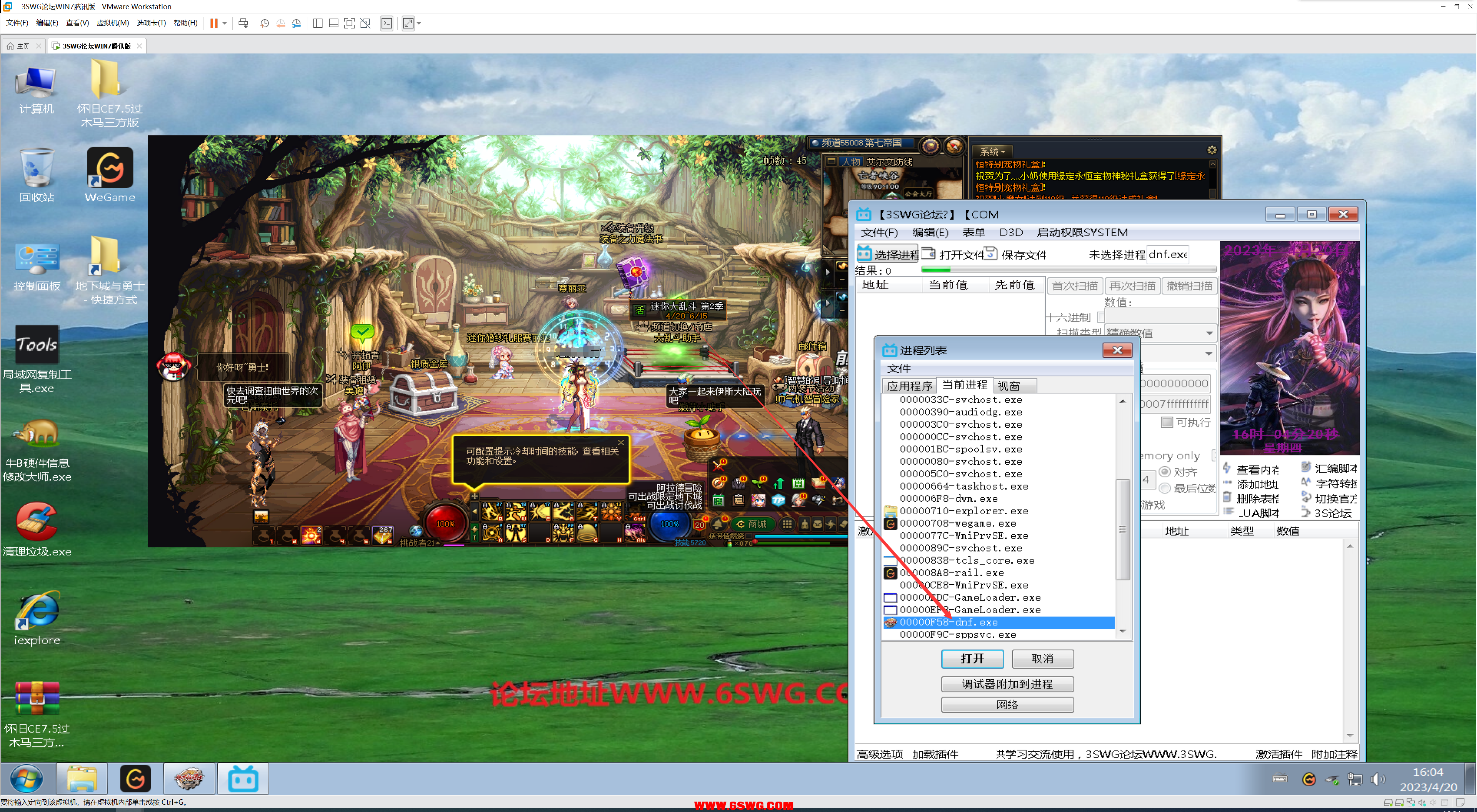Click the 取消 cancel button
The width and height of the screenshot is (1477, 812).
[1042, 658]
